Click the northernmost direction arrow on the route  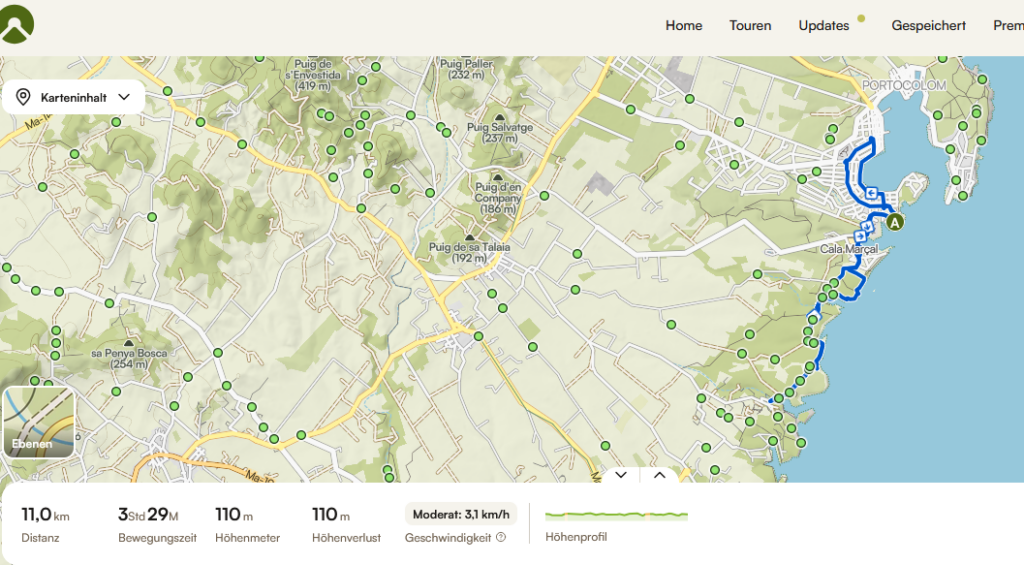[872, 193]
